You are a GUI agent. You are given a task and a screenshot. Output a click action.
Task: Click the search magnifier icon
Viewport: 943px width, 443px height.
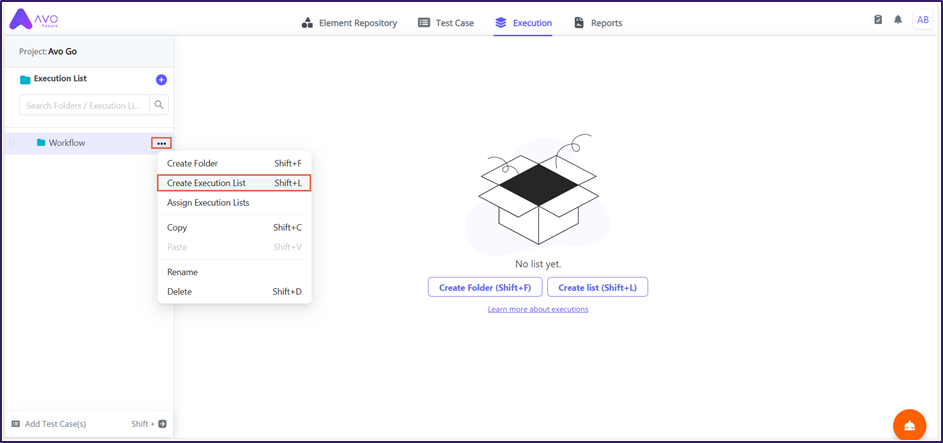point(159,105)
